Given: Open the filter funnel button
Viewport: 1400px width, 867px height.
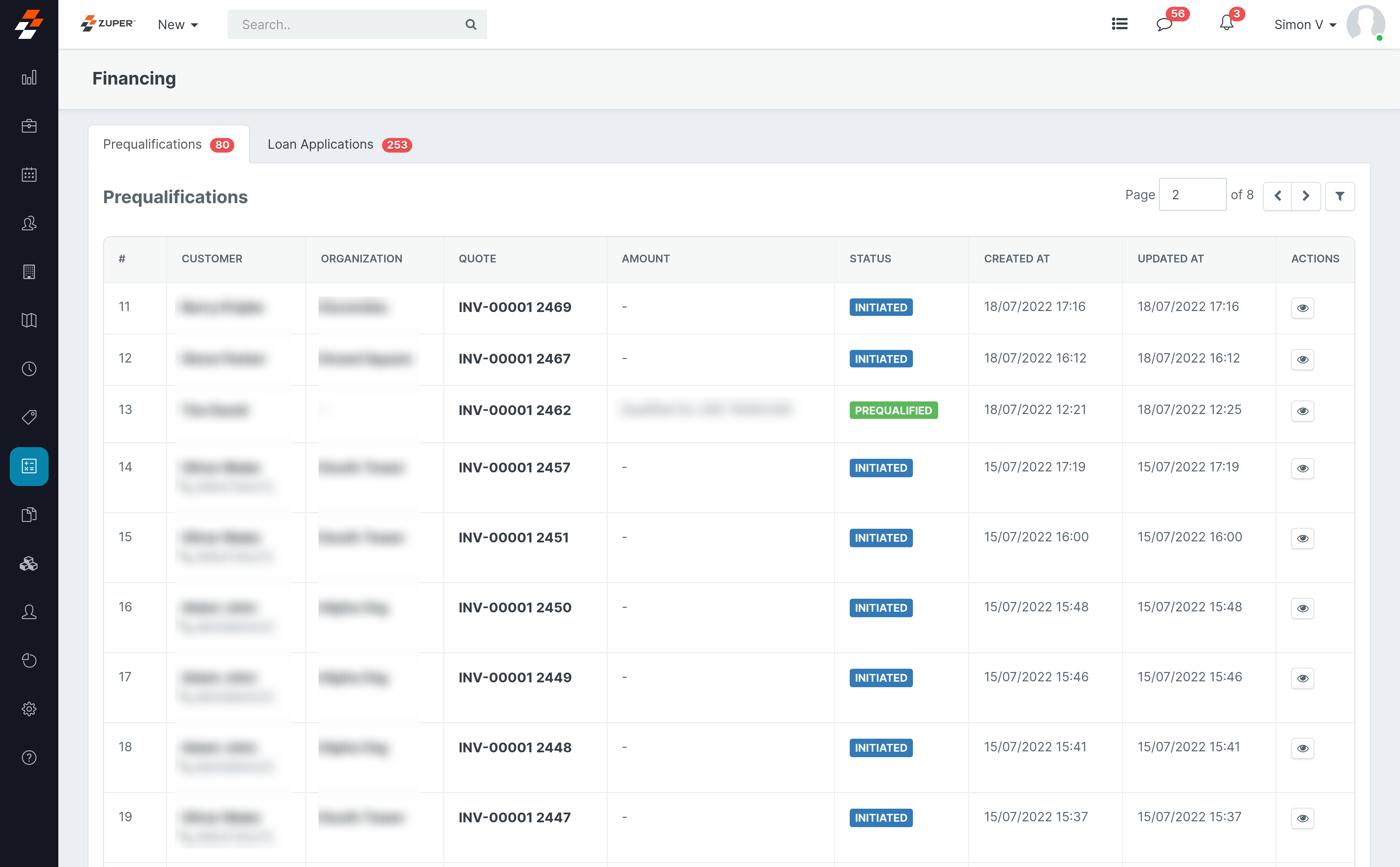Looking at the screenshot, I should tap(1340, 196).
